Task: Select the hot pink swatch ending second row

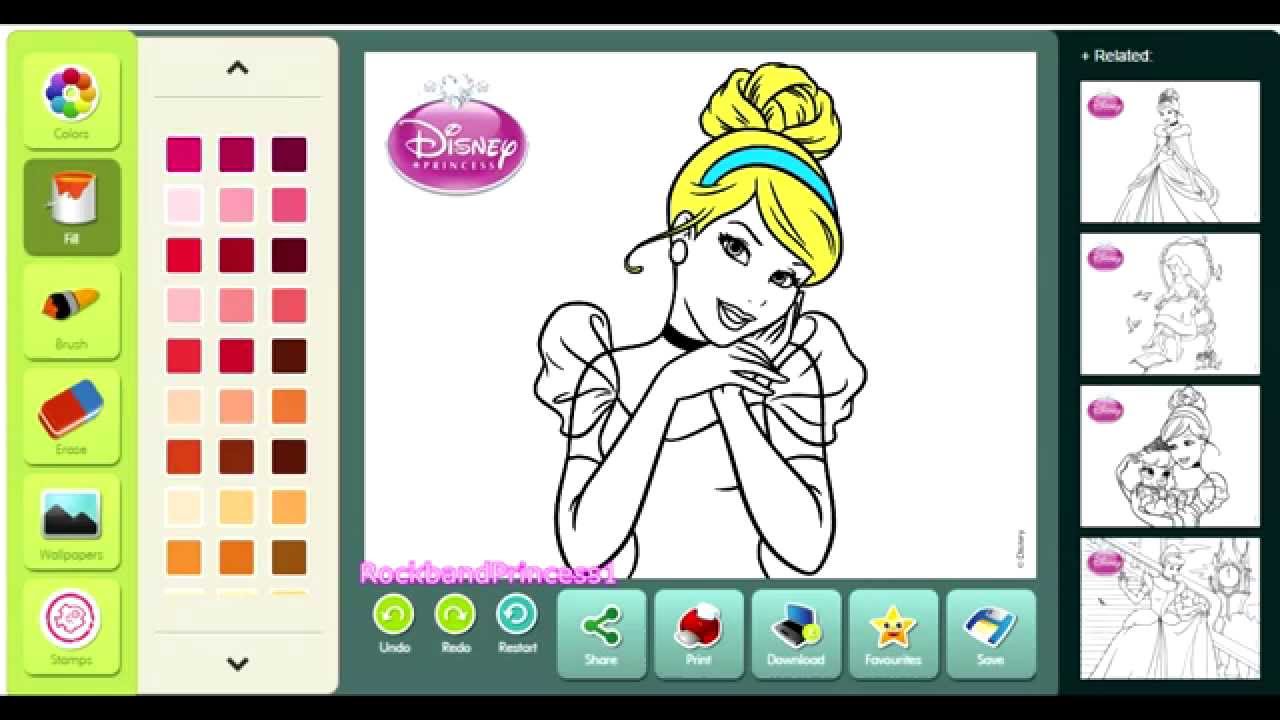Action: point(289,205)
